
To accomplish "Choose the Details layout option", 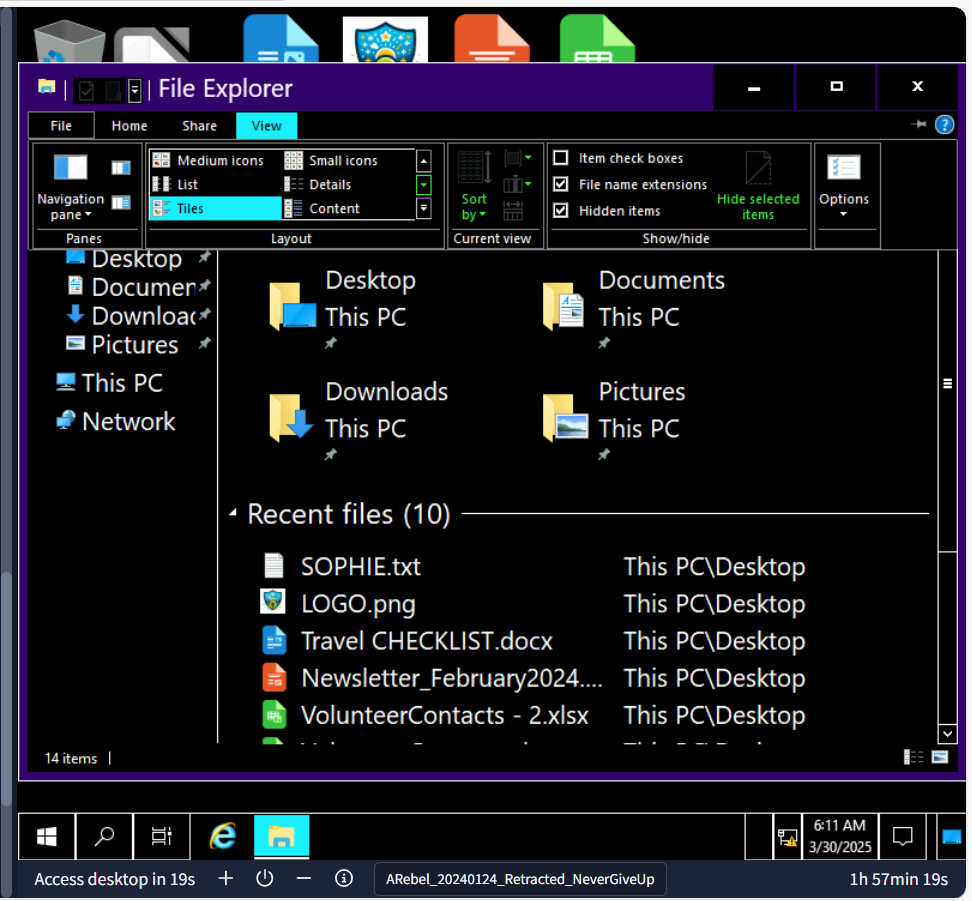I will [x=329, y=184].
